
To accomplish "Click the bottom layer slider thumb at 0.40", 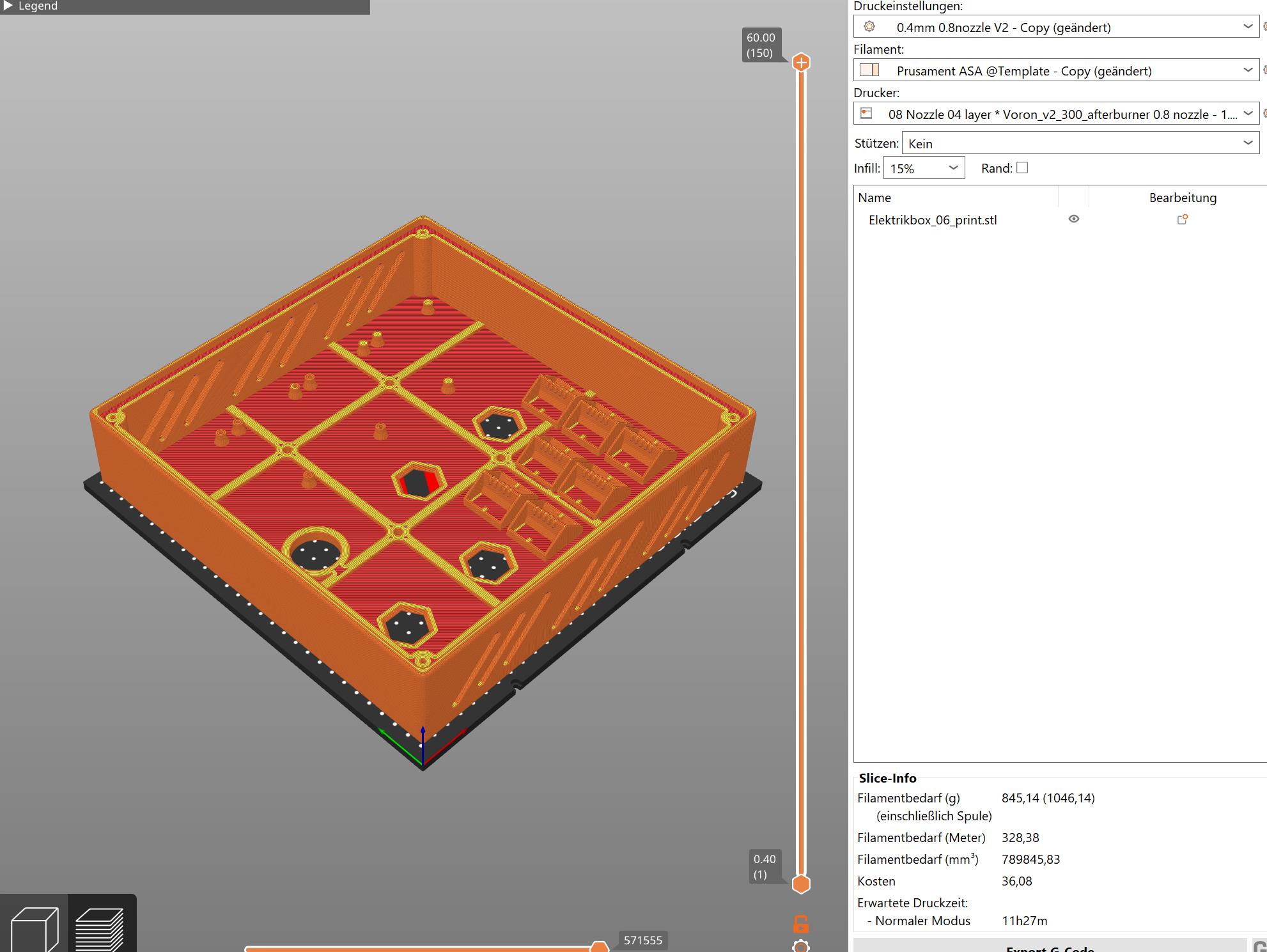I will tap(801, 884).
